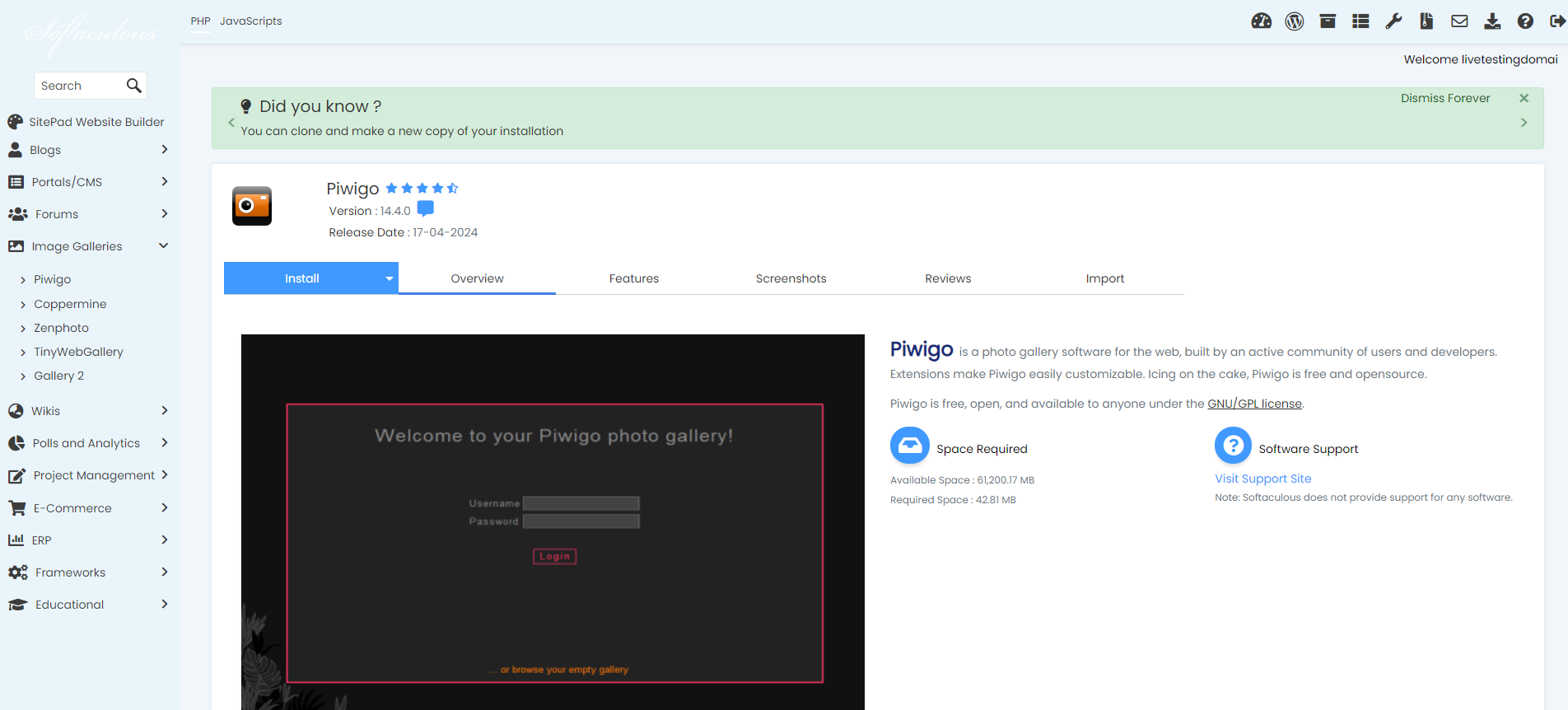
Task: Expand the ERP category
Action: [164, 540]
